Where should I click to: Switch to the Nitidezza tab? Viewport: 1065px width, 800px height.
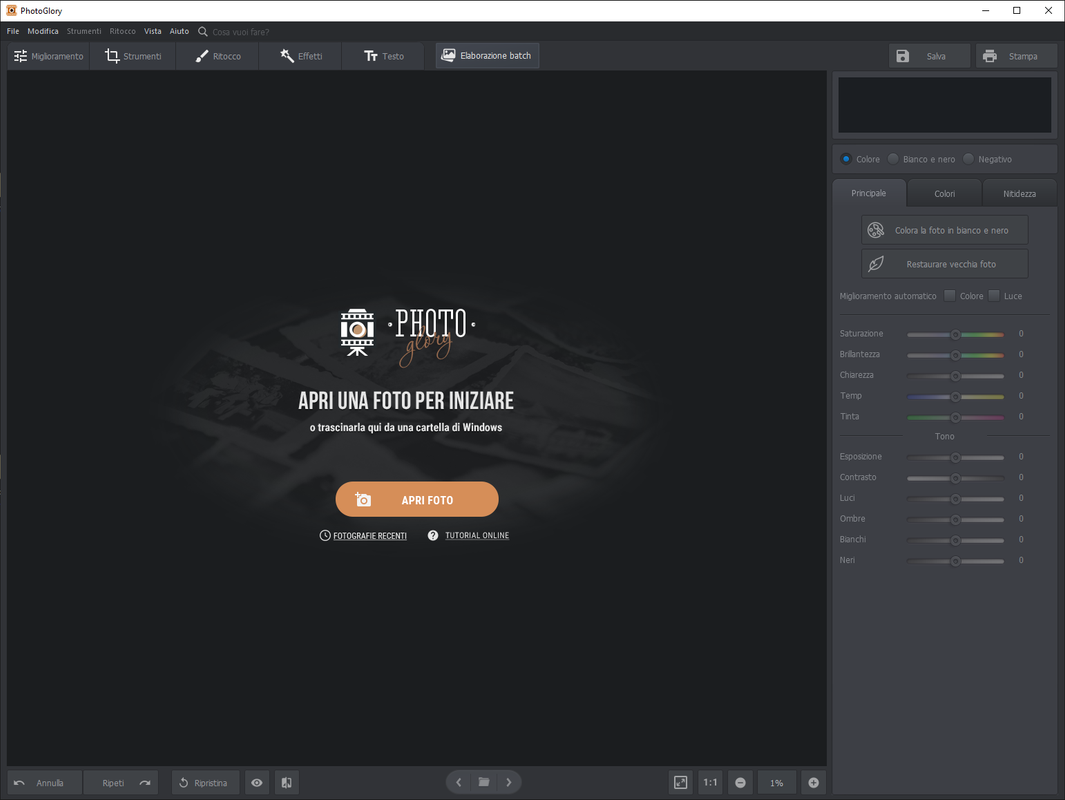click(1019, 194)
